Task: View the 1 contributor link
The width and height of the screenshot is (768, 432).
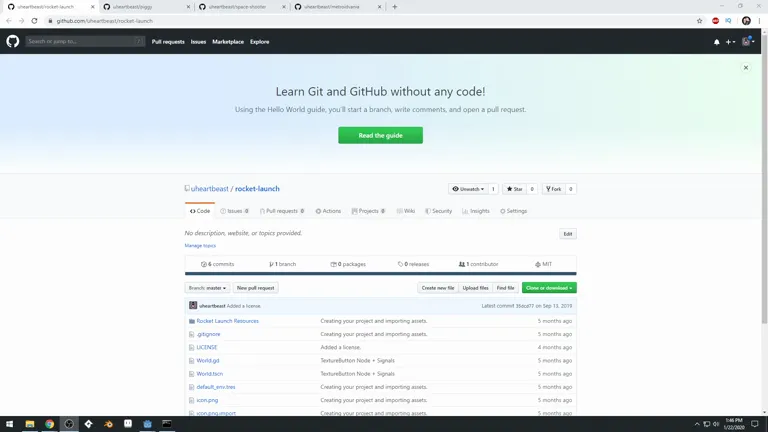Action: click(479, 264)
